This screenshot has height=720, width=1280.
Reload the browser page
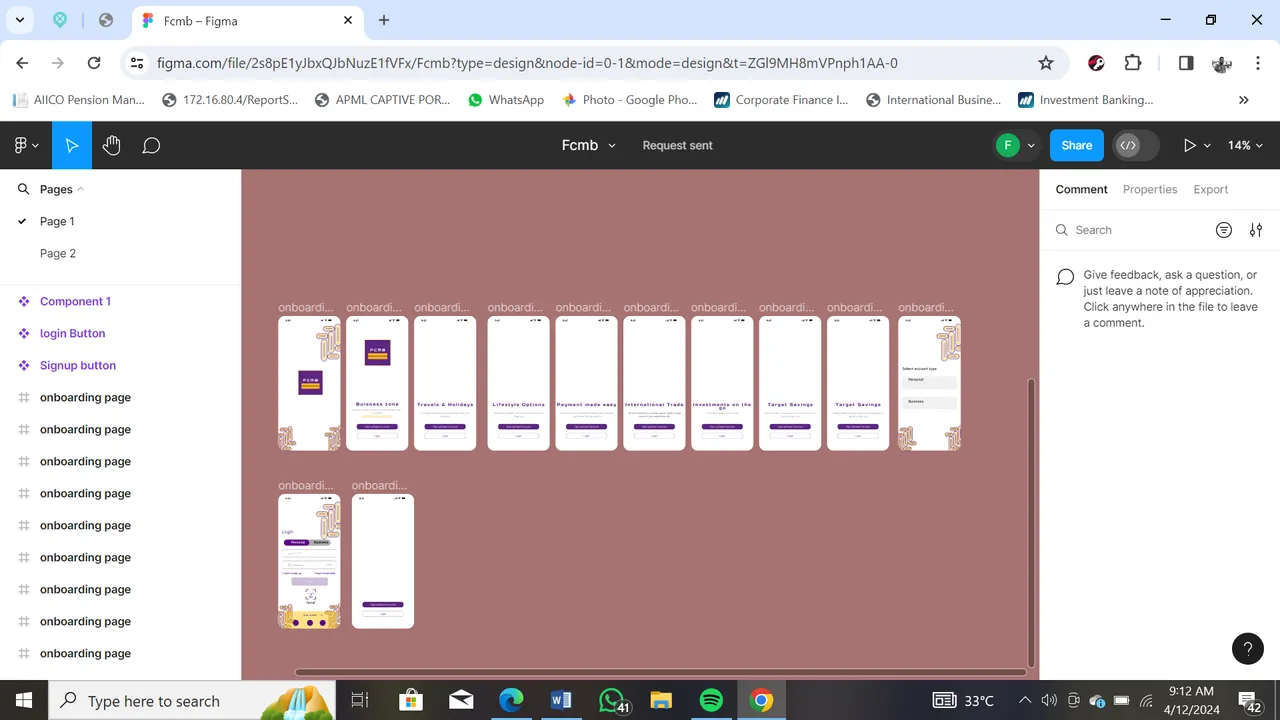coord(94,63)
